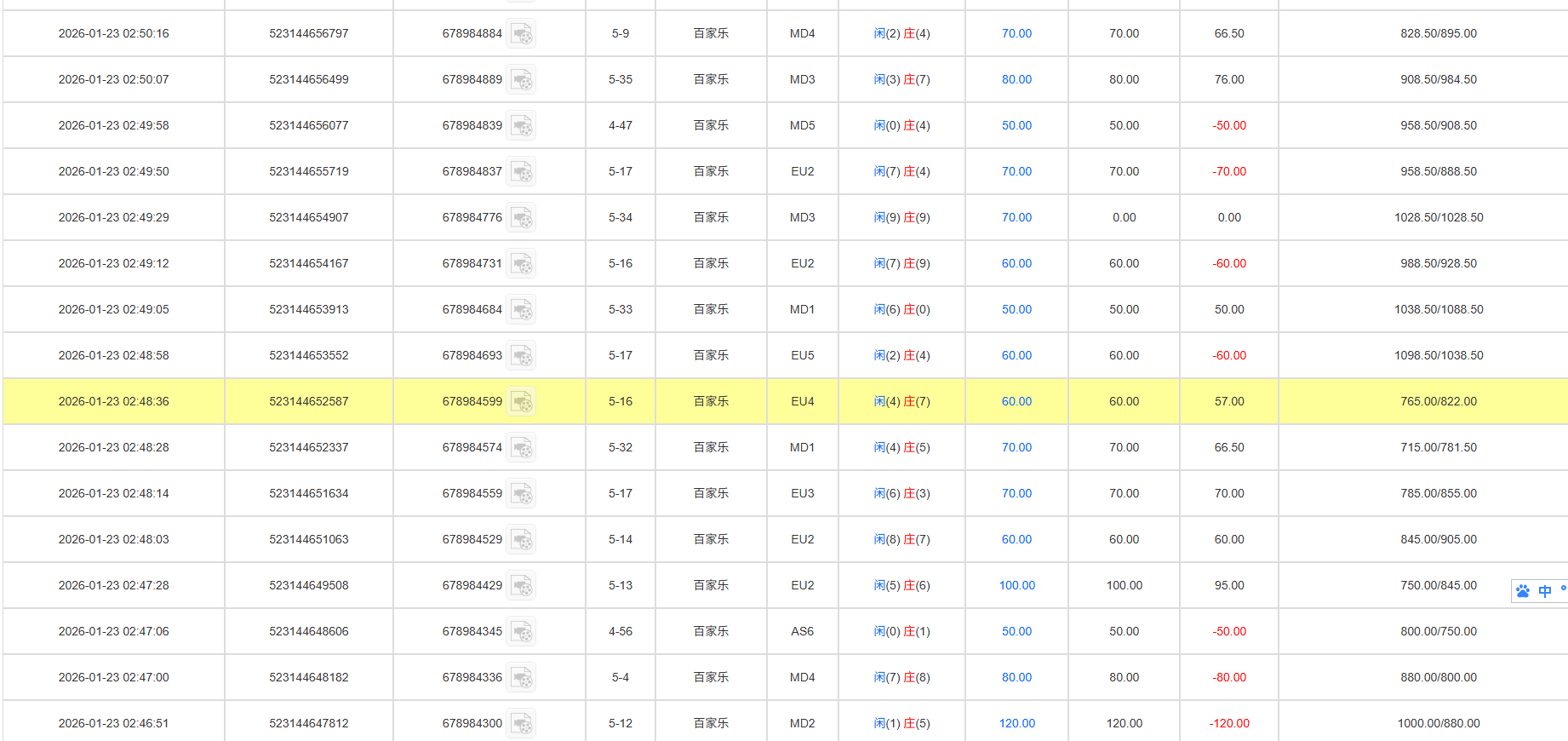Open video replay icon for round 678984429

pos(521,586)
